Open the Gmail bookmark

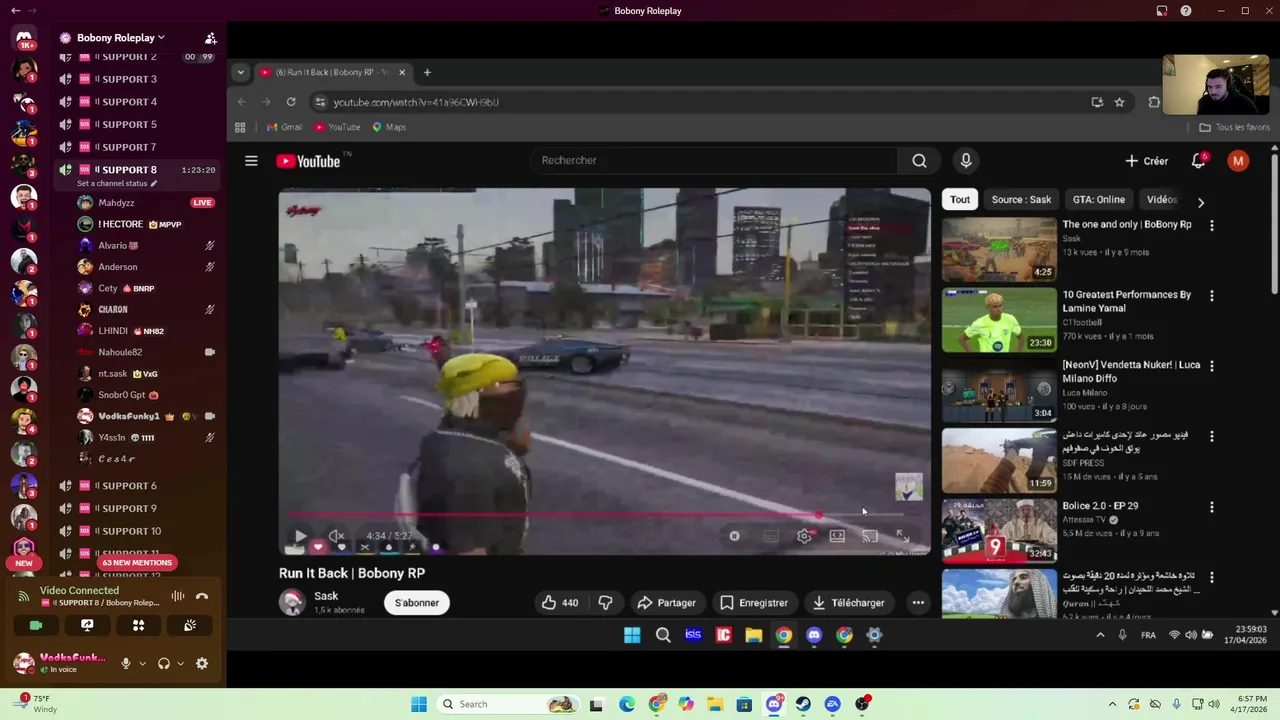284,127
